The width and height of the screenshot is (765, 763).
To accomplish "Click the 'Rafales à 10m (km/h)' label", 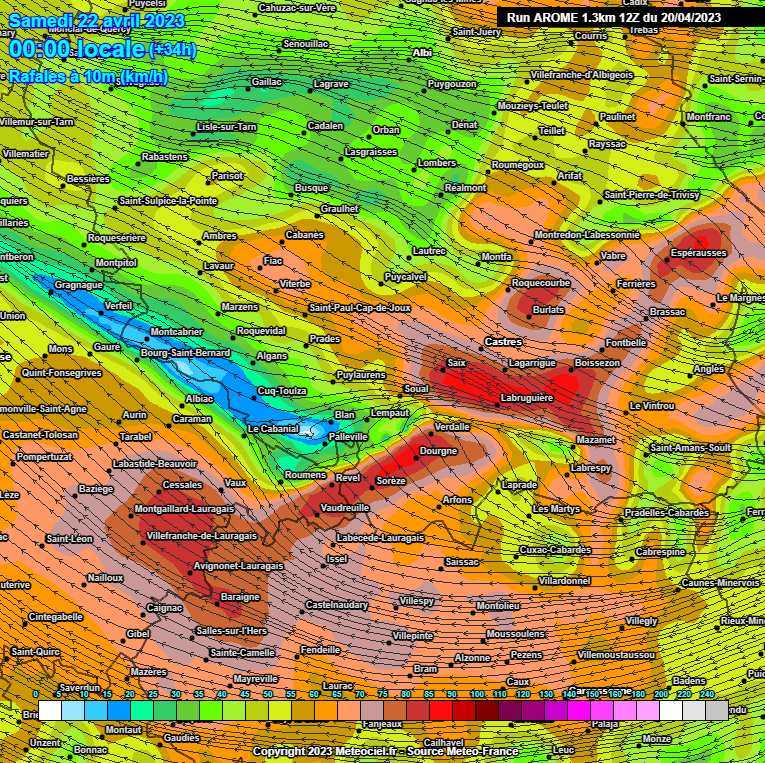I will [88, 77].
